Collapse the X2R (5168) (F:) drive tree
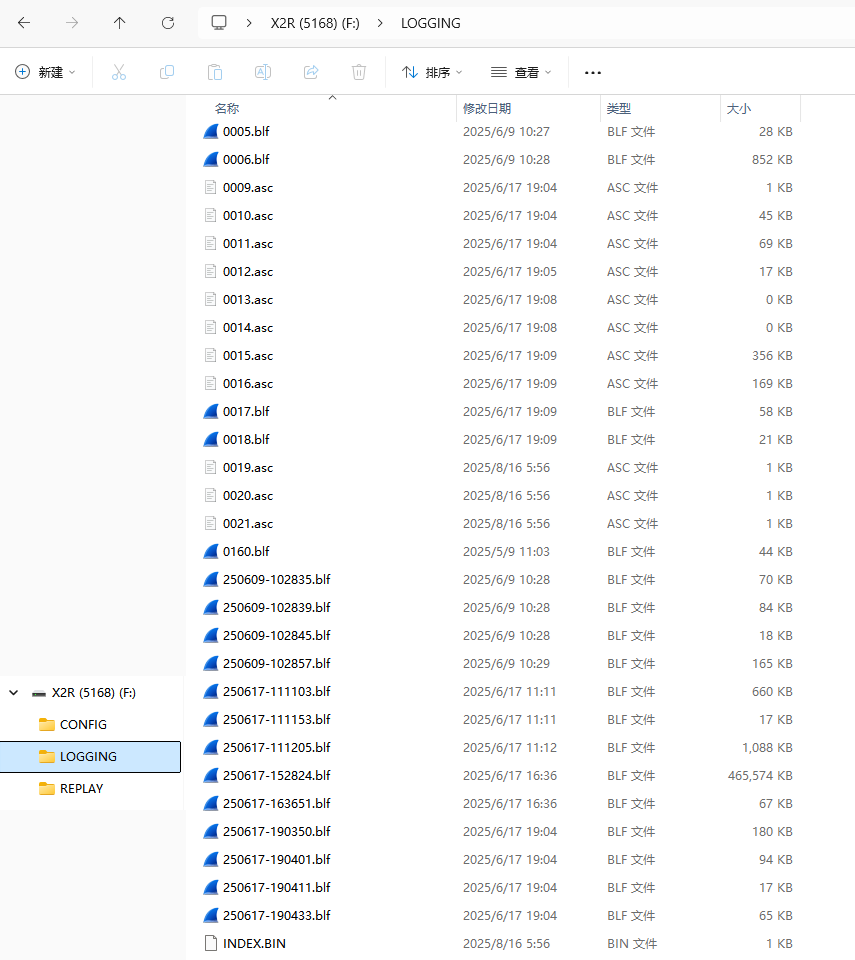Viewport: 855px width, 960px height. click(13, 693)
